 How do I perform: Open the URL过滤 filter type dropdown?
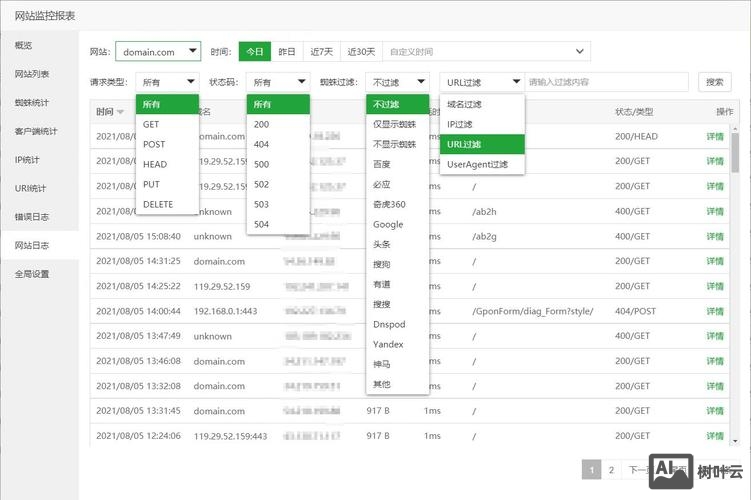(482, 82)
